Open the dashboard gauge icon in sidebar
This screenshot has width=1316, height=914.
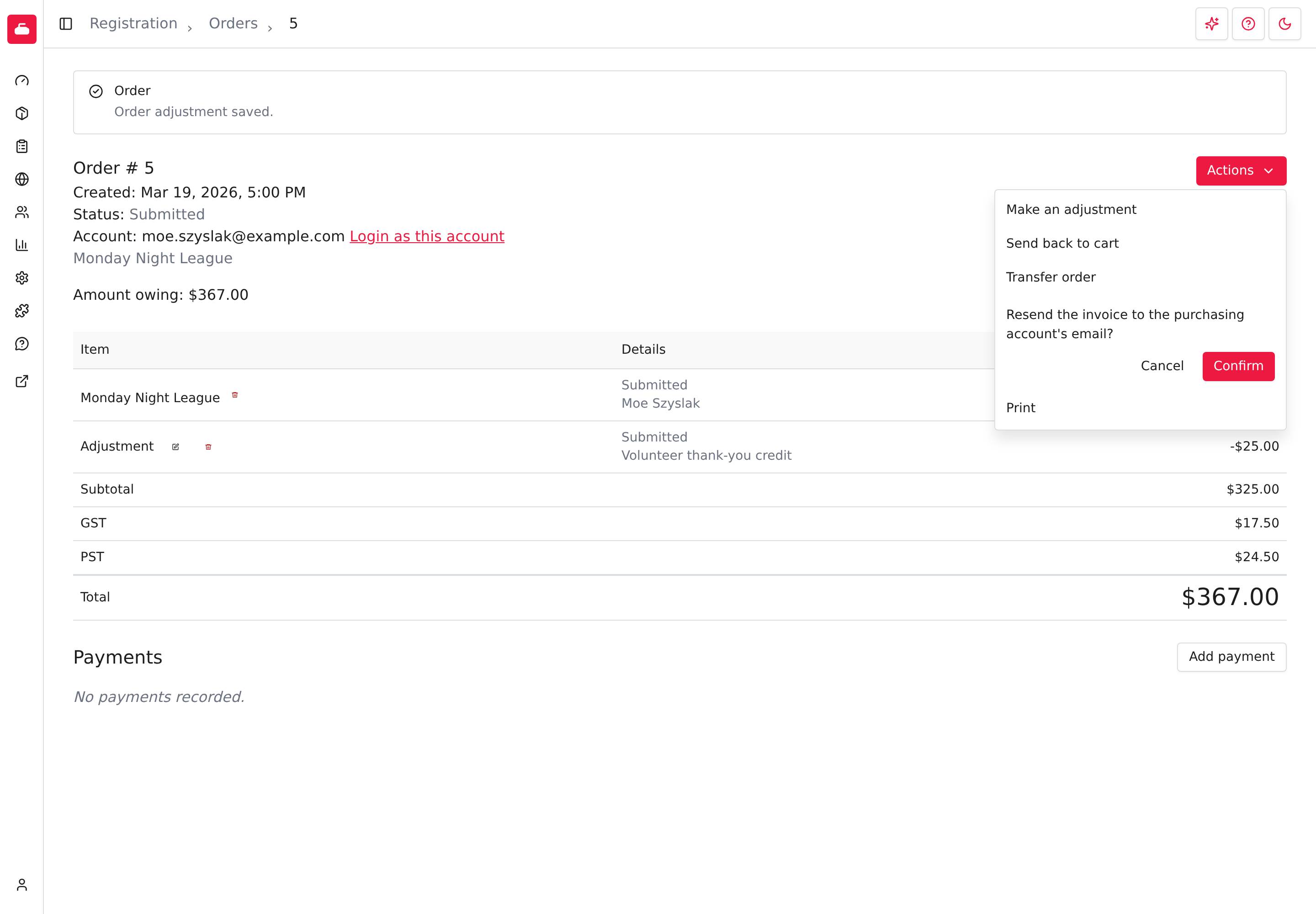tap(22, 81)
